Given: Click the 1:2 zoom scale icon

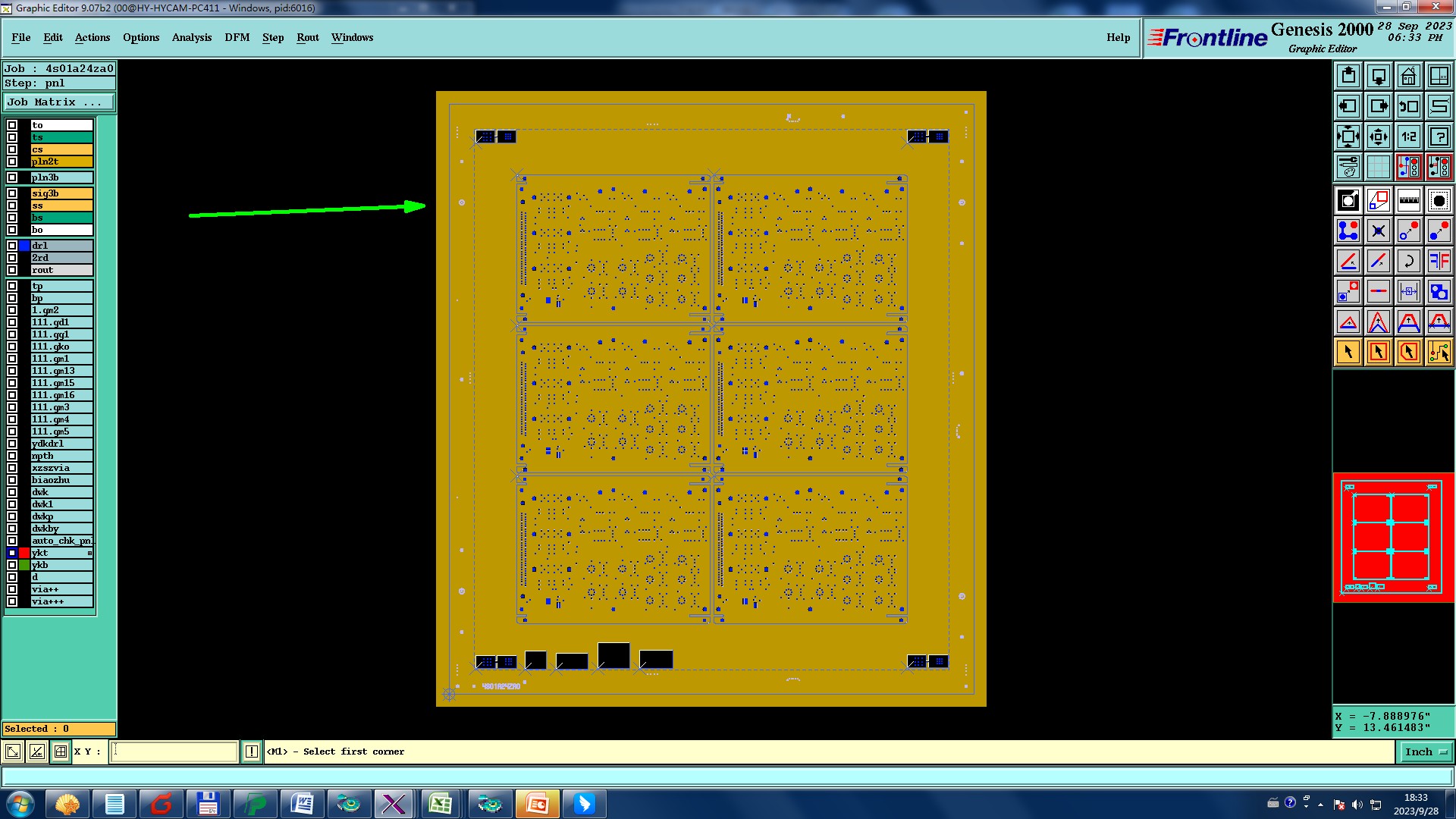Looking at the screenshot, I should 1408,136.
